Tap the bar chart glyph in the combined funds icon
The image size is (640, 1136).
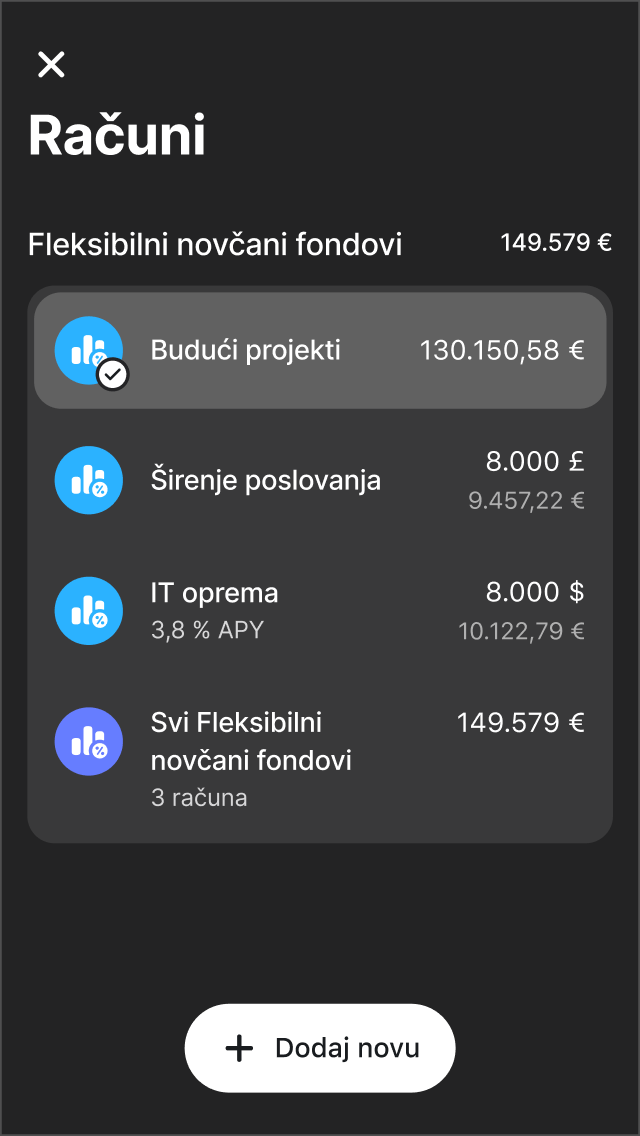point(85,738)
